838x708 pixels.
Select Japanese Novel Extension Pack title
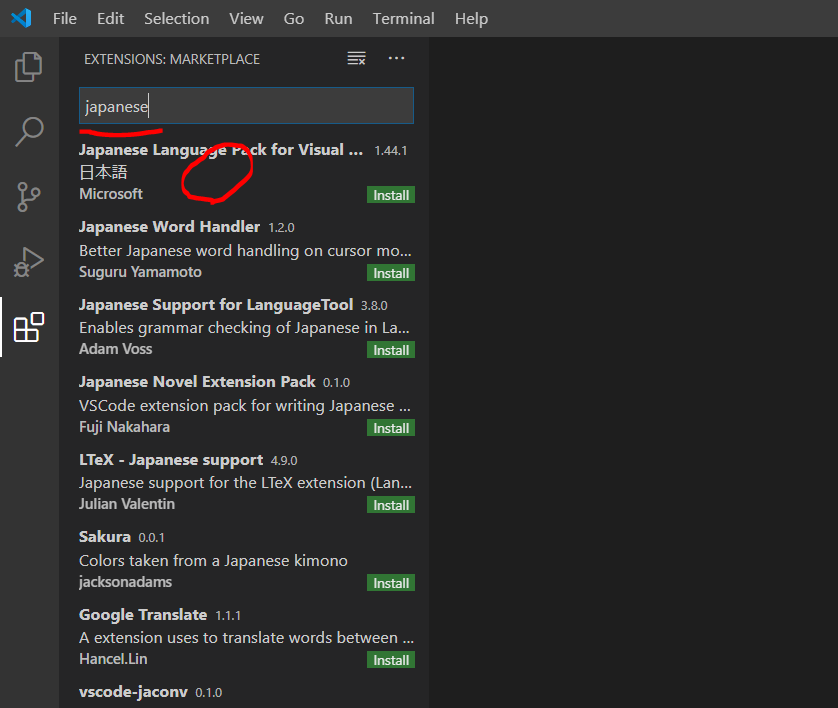(x=197, y=382)
